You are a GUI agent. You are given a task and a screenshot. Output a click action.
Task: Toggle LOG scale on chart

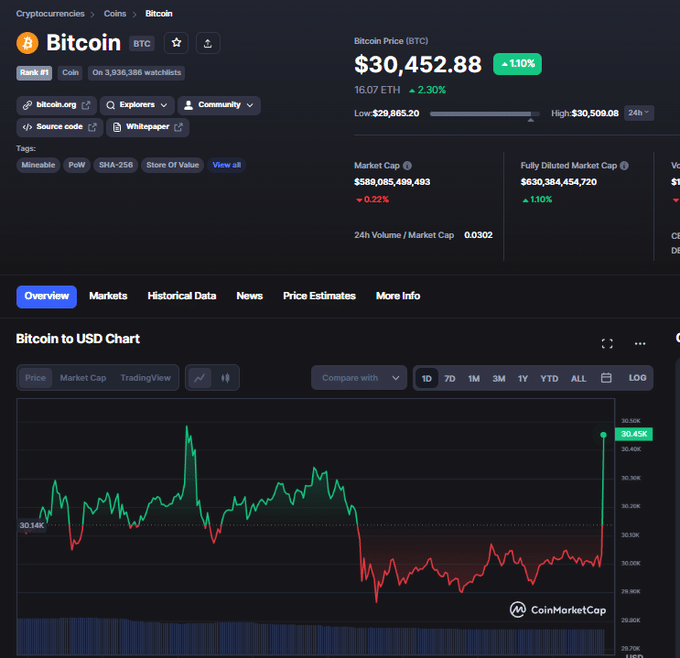coord(637,378)
